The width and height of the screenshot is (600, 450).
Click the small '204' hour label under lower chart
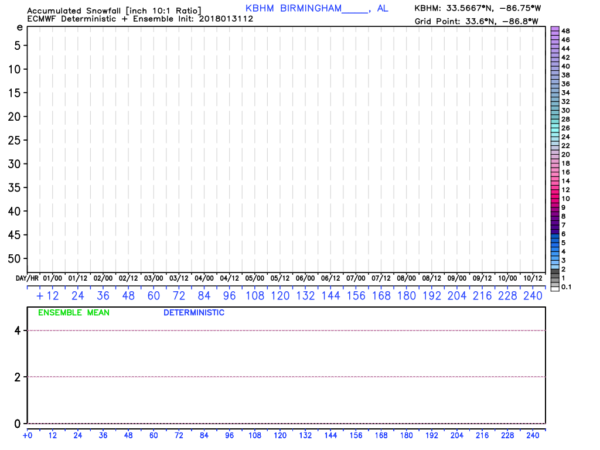click(457, 435)
